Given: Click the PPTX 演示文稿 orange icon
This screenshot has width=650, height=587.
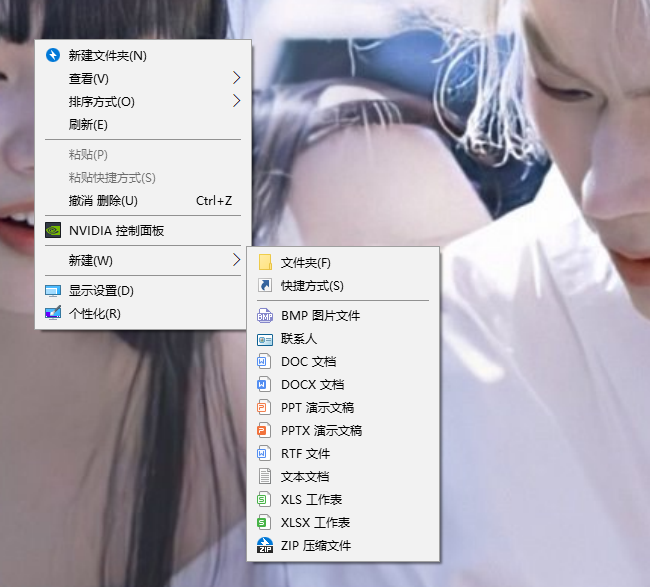Looking at the screenshot, I should 264,430.
